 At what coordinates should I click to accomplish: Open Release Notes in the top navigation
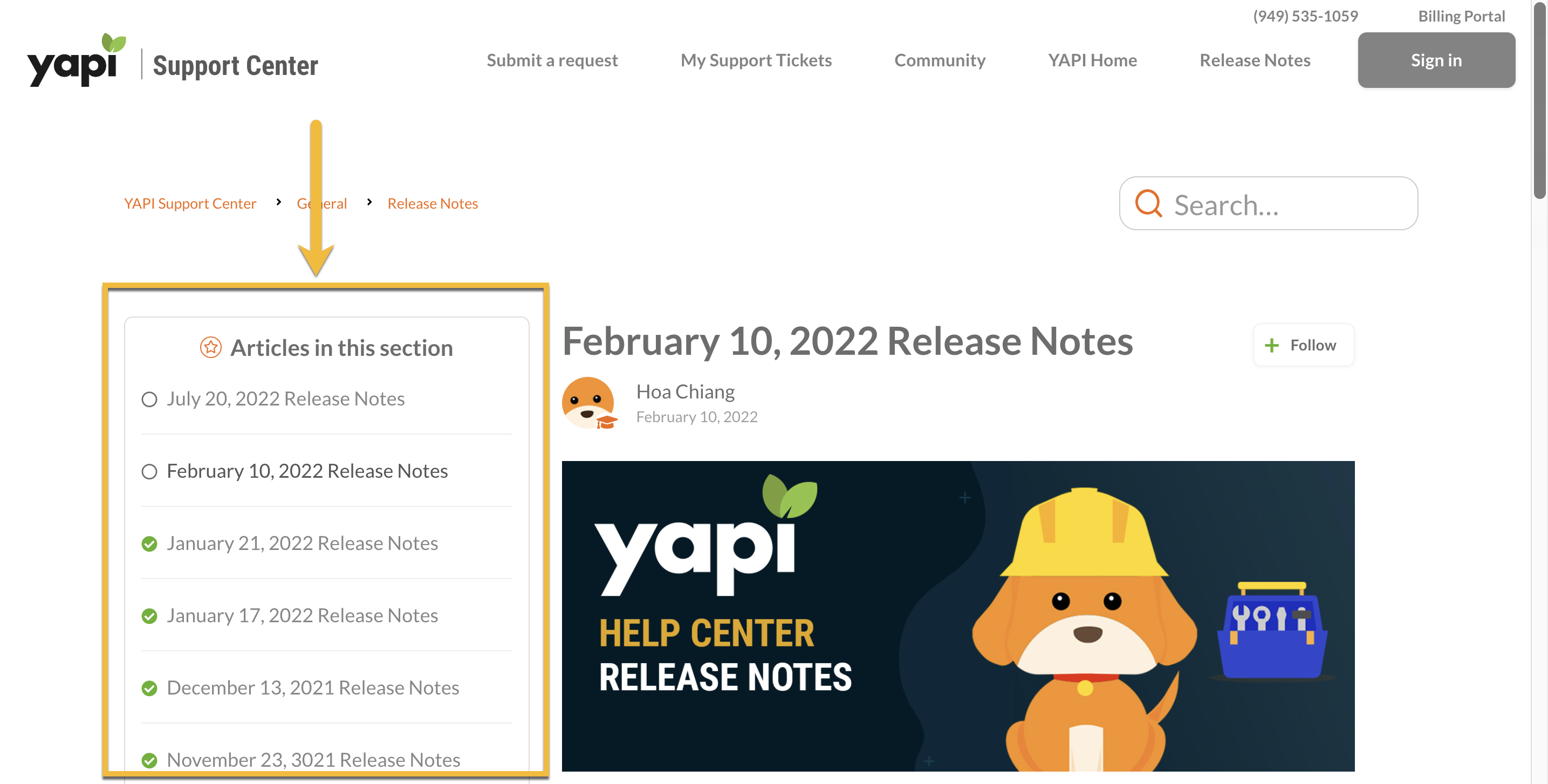point(1255,60)
